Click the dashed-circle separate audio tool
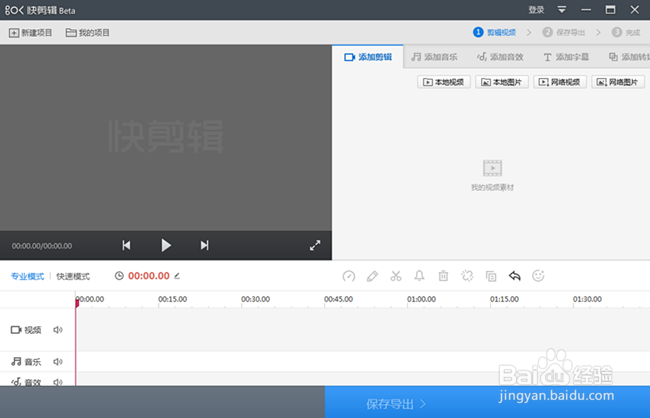The width and height of the screenshot is (650, 418). 467,276
